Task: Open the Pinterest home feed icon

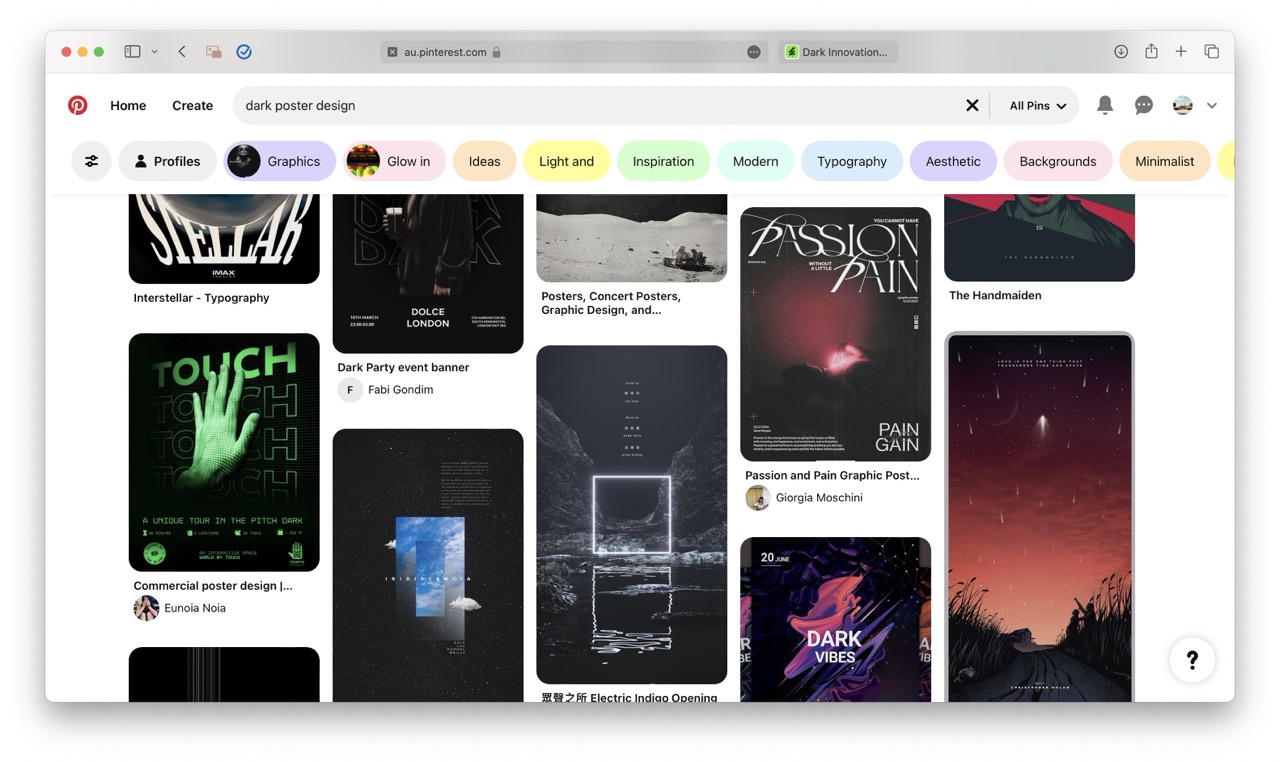Action: click(77, 105)
